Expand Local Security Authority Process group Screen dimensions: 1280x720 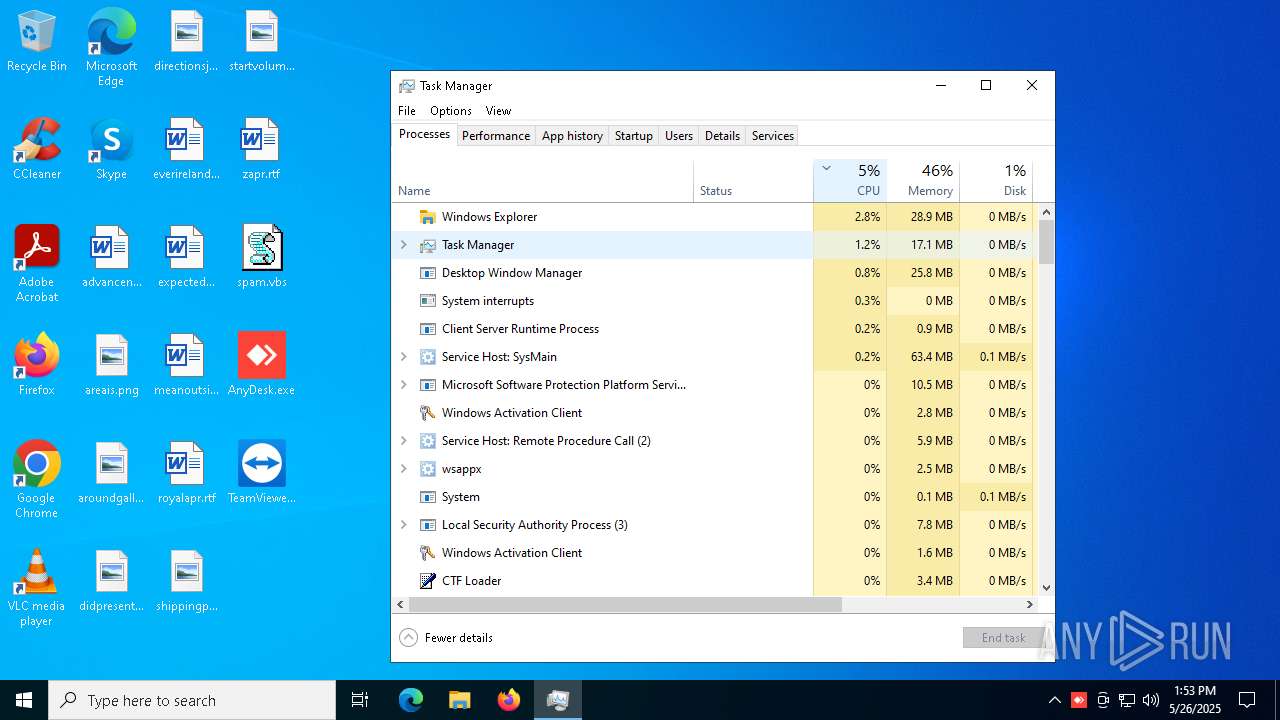tap(404, 525)
